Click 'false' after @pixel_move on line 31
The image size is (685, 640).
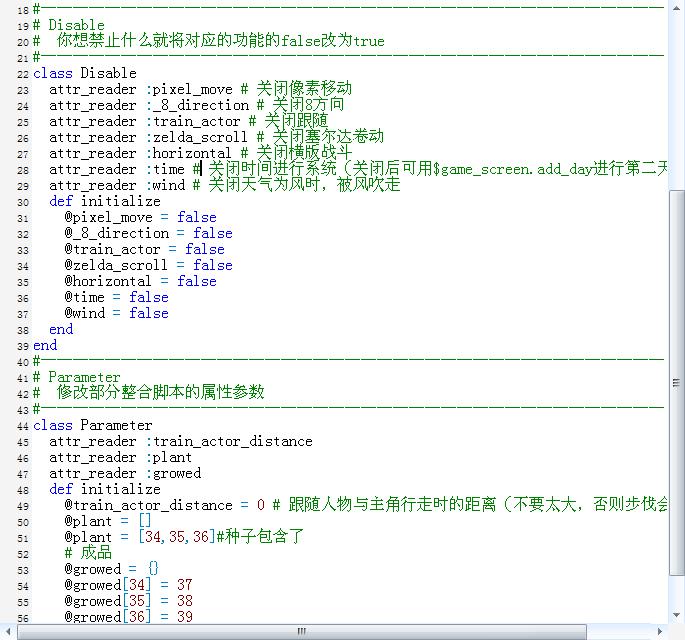click(x=197, y=217)
